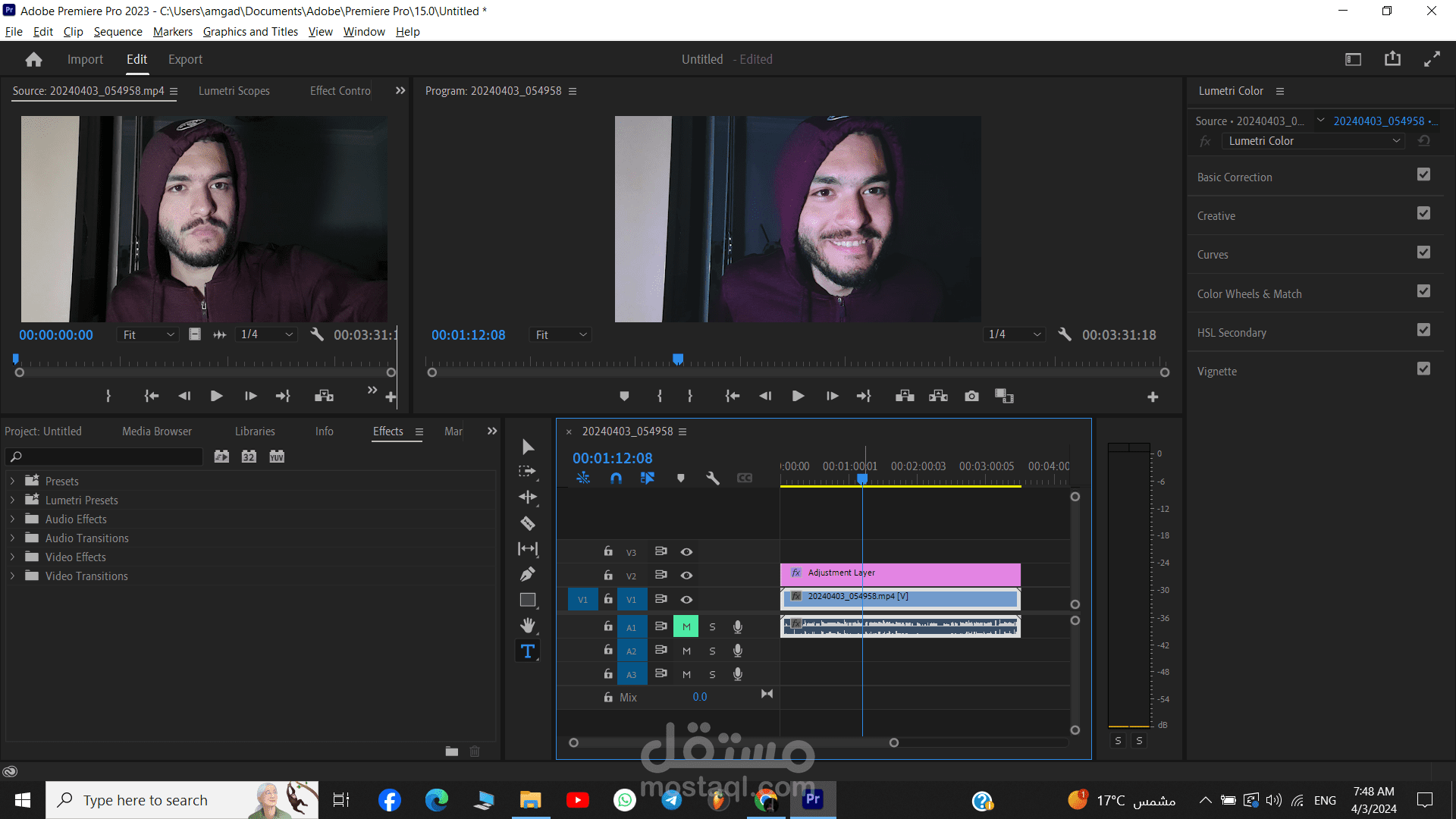Toggle Snap in timeline magnet icon
Image resolution: width=1456 pixels, height=819 pixels.
point(616,478)
